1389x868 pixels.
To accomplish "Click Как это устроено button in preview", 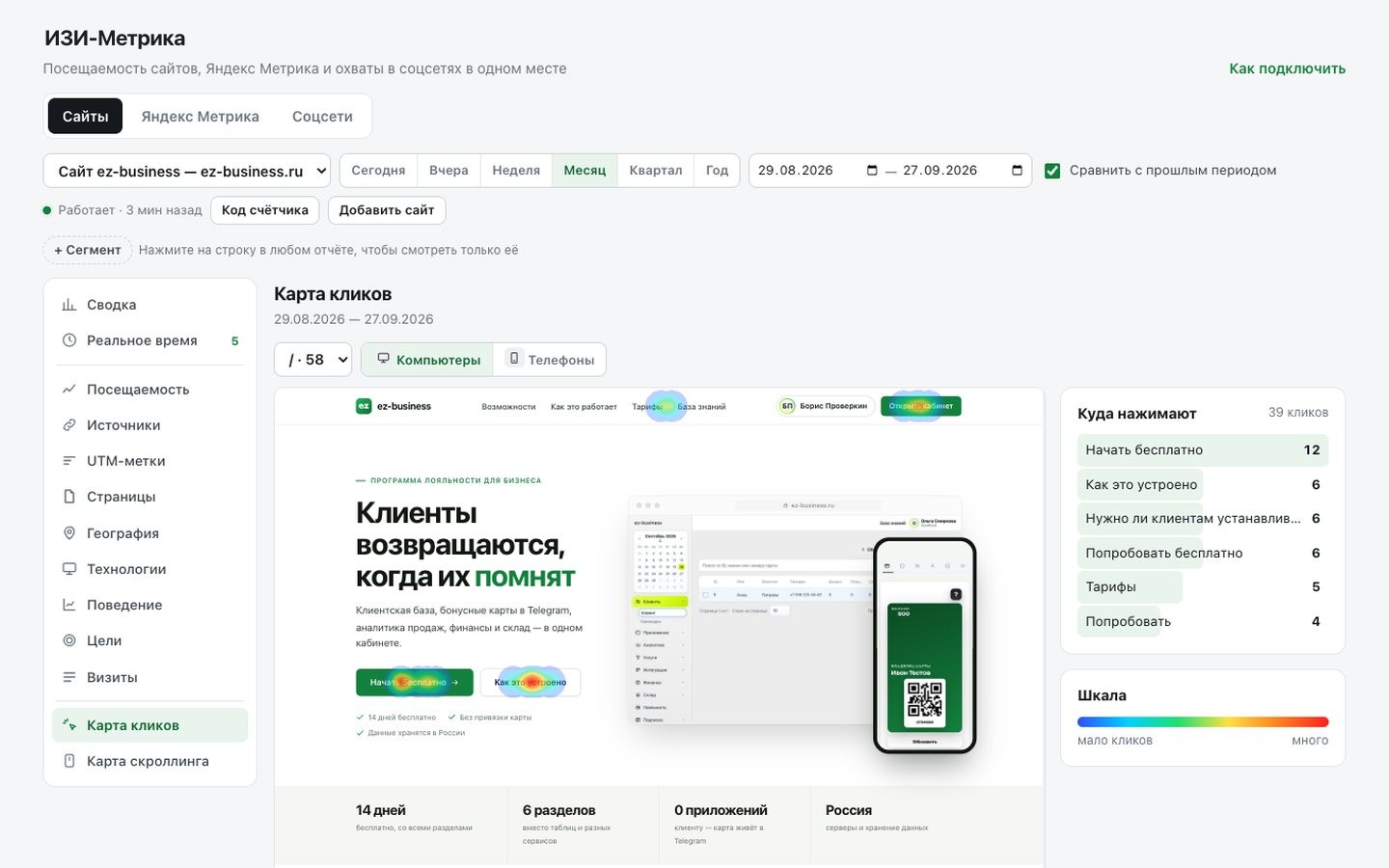I will pyautogui.click(x=531, y=682).
